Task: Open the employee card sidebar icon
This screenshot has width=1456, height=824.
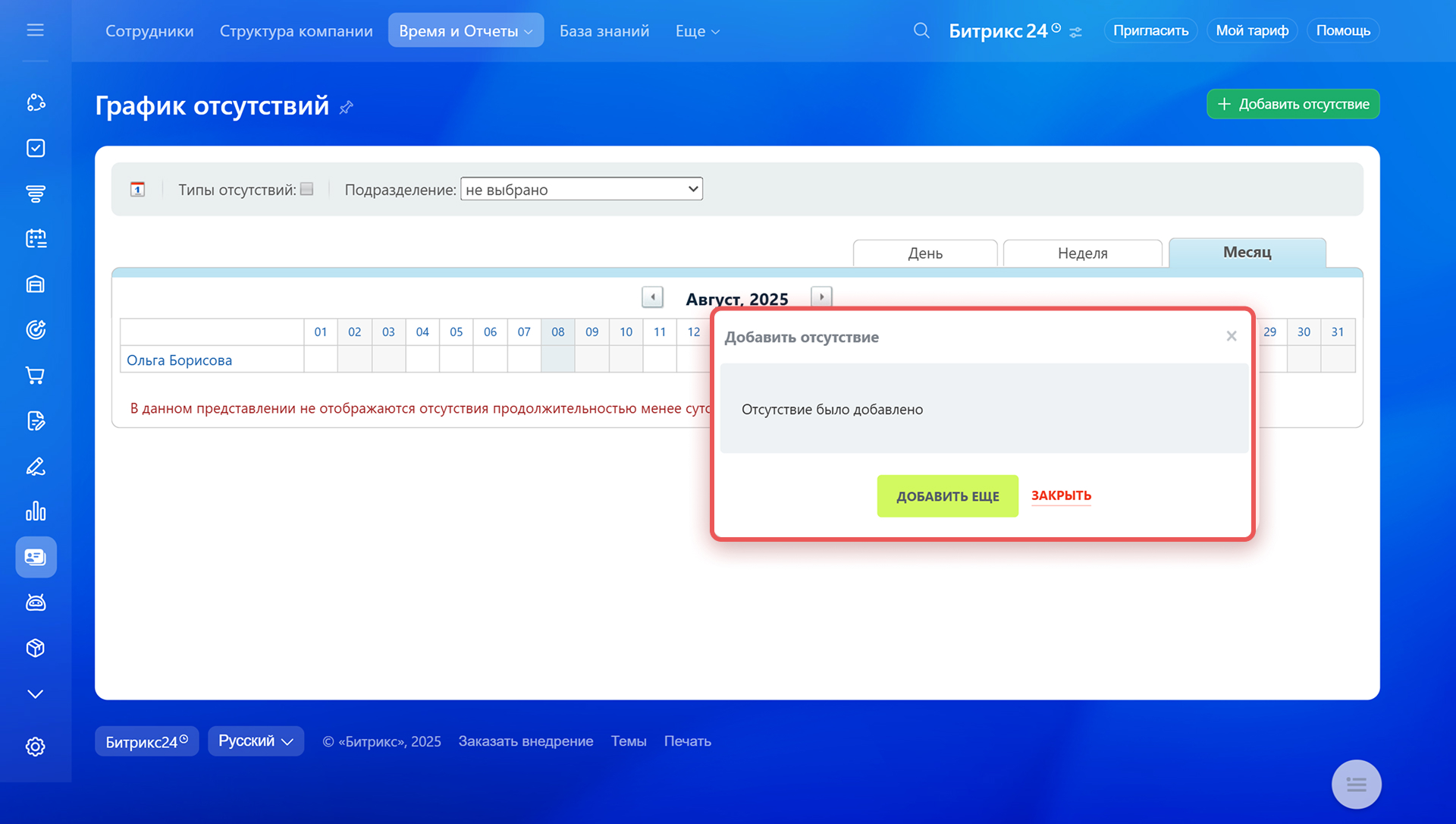Action: [36, 557]
